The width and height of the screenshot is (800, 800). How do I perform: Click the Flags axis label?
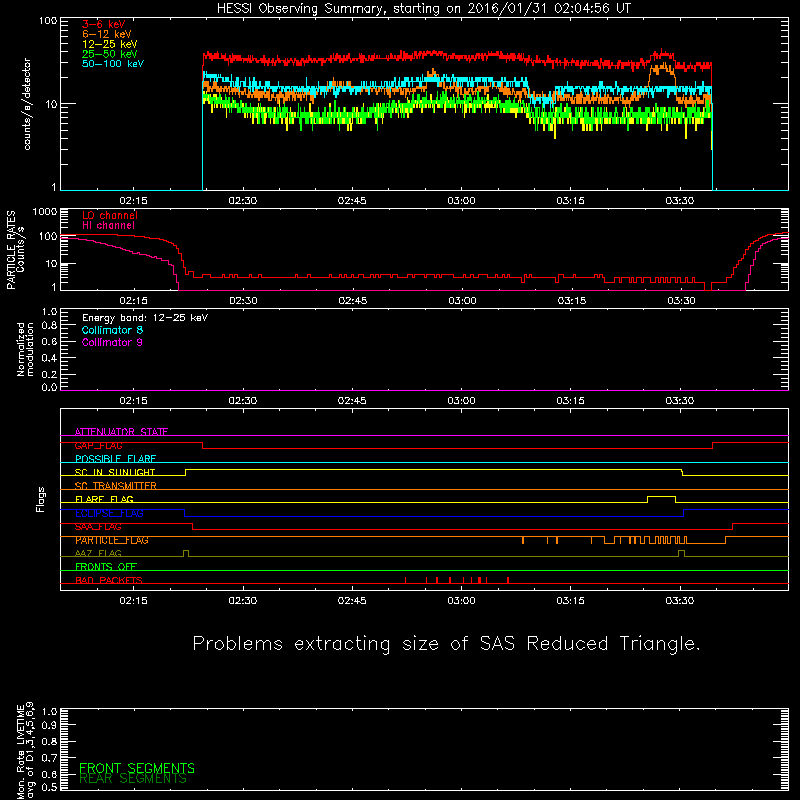[x=40, y=499]
